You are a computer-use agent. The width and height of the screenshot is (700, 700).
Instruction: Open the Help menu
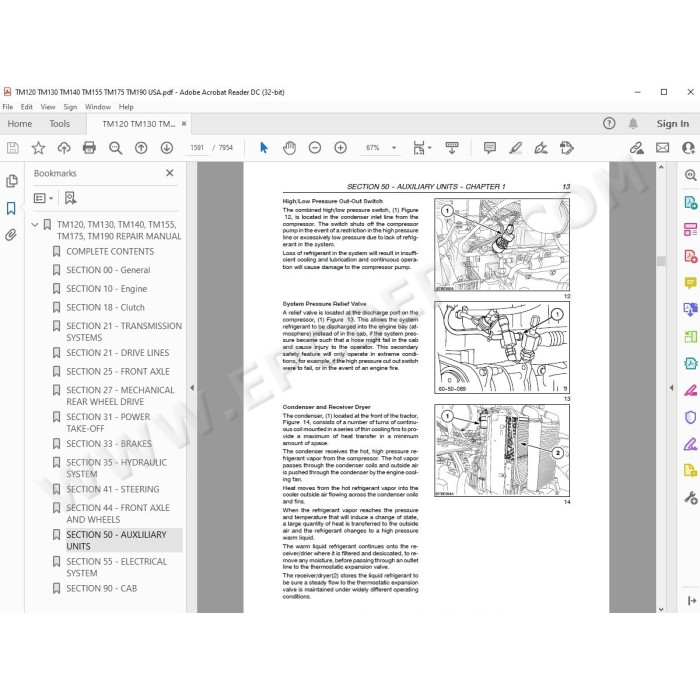(x=126, y=107)
